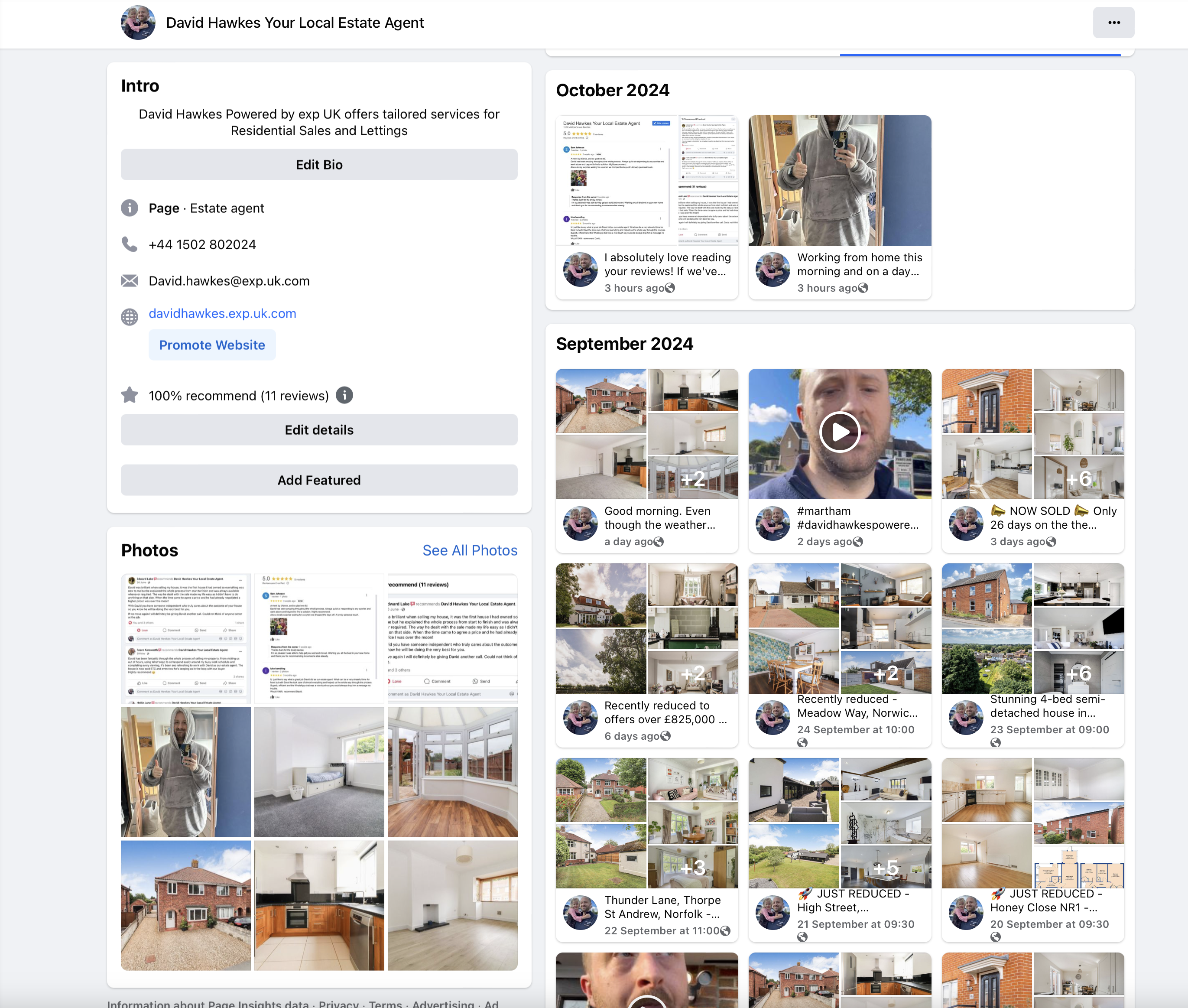
Task: Open the three-dots page options menu
Action: [1113, 23]
